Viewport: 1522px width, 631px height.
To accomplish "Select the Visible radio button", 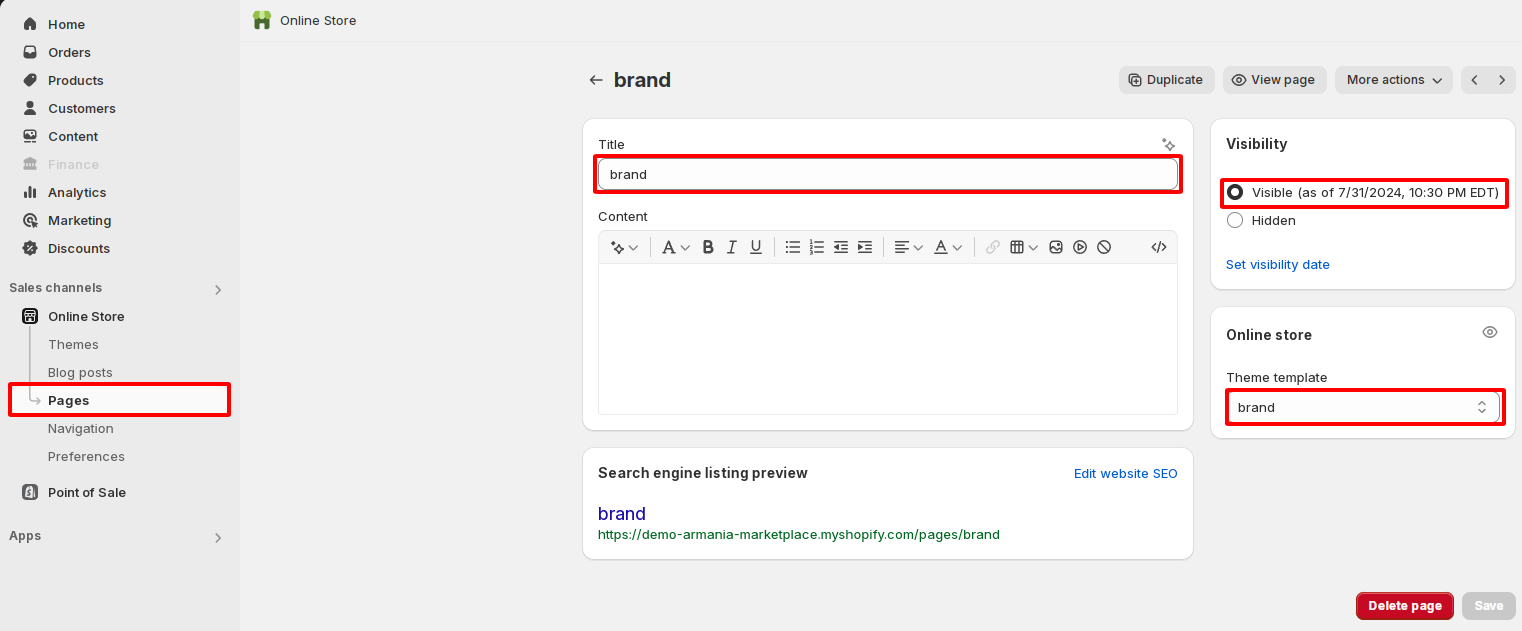I will (x=1235, y=192).
